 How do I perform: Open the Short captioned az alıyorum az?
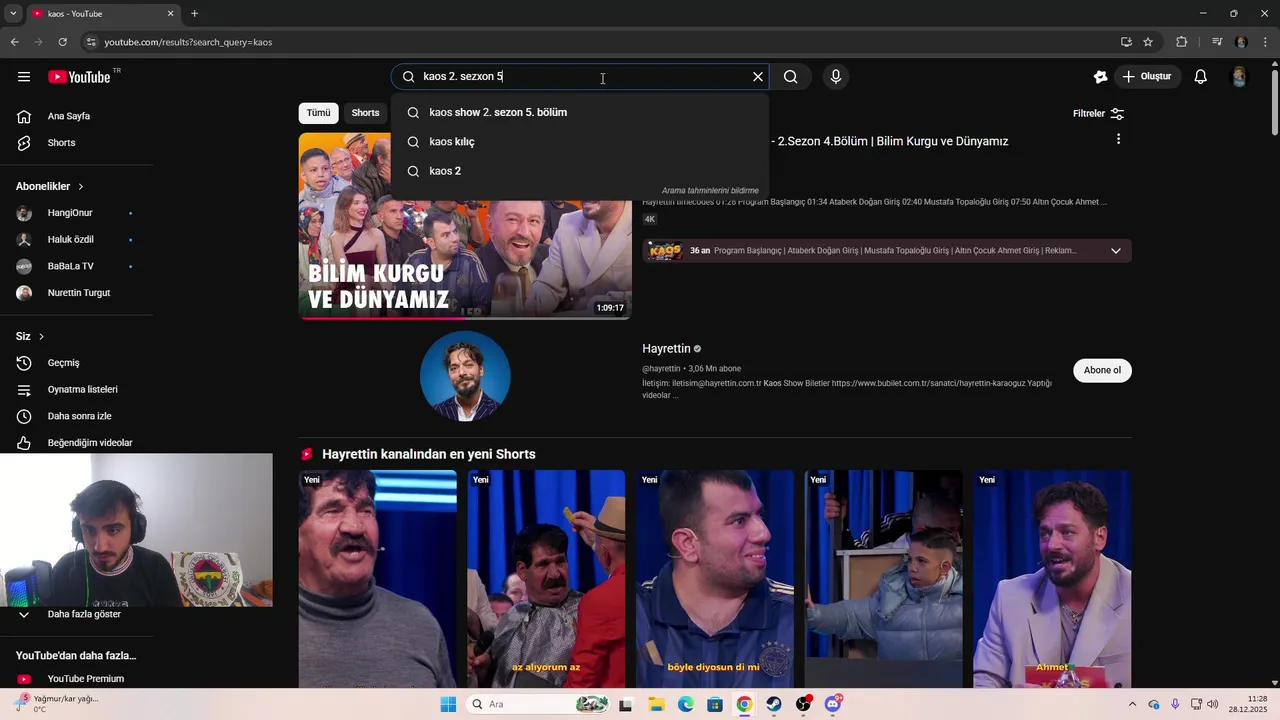[x=546, y=579]
